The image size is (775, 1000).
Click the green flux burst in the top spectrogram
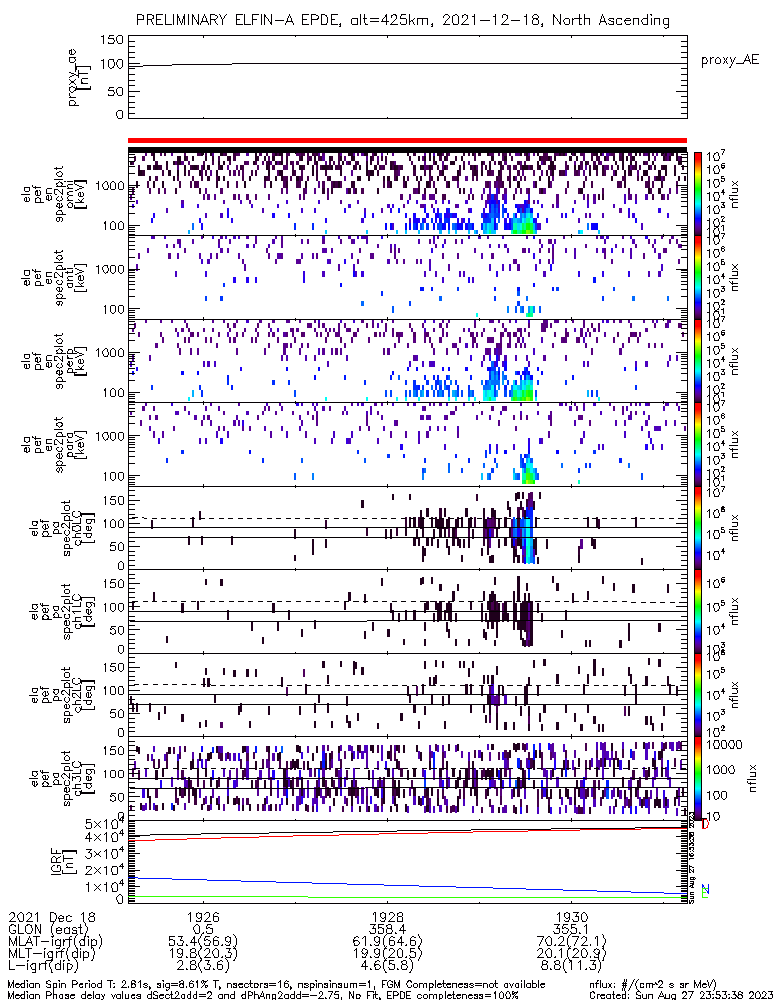point(522,223)
